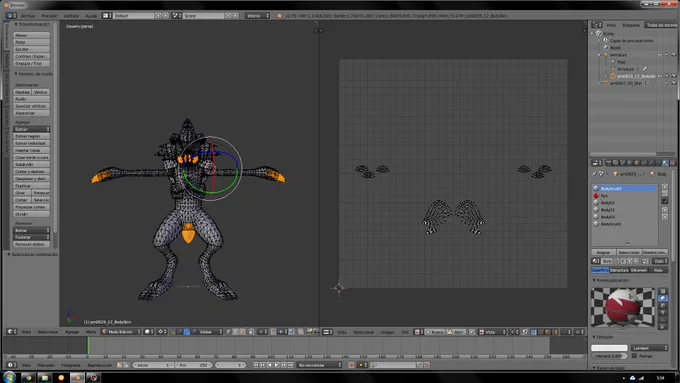Viewport: 680px width, 383px height.
Task: Select the BodyVco01 material slot
Action: pyautogui.click(x=624, y=224)
